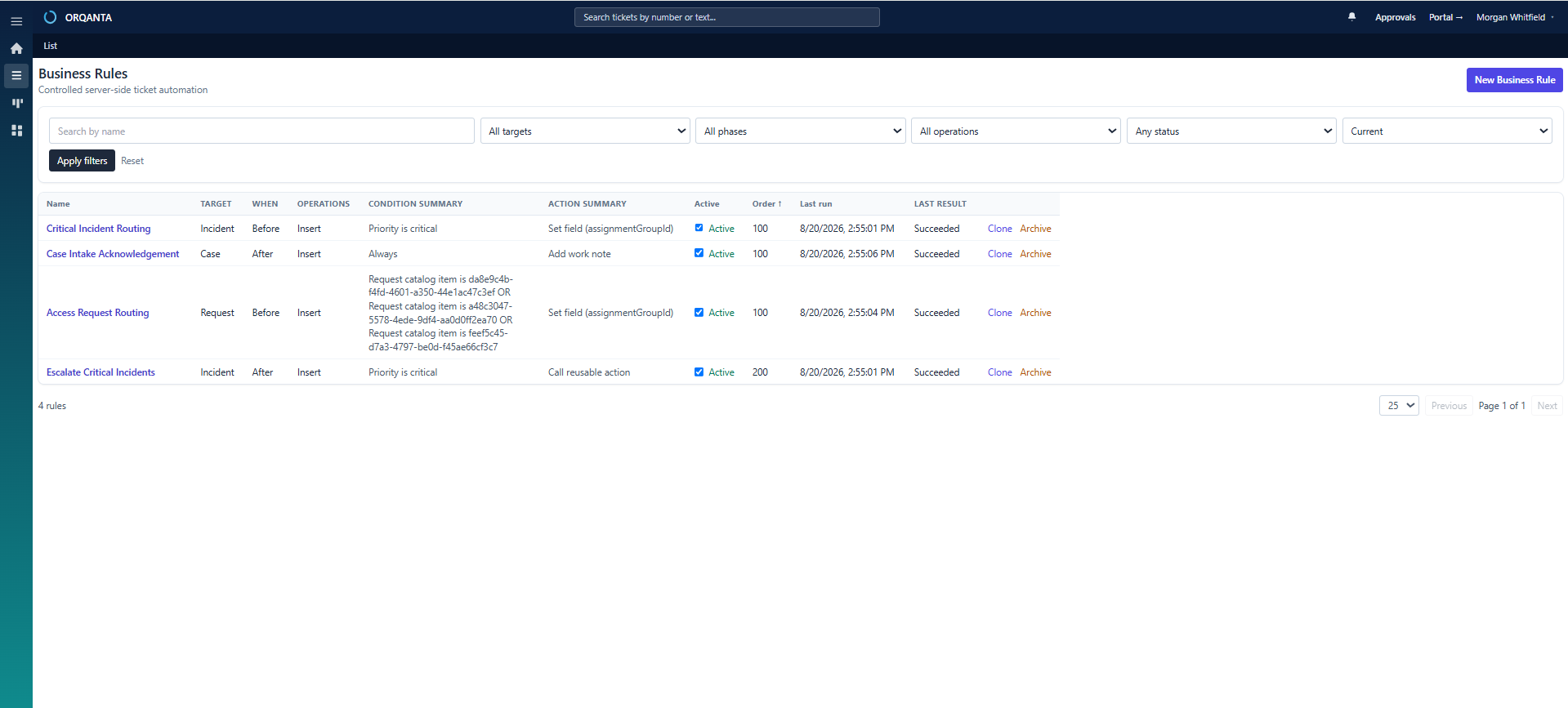Click the Previous page button
Screen dimensions: 1568x708
1449,405
